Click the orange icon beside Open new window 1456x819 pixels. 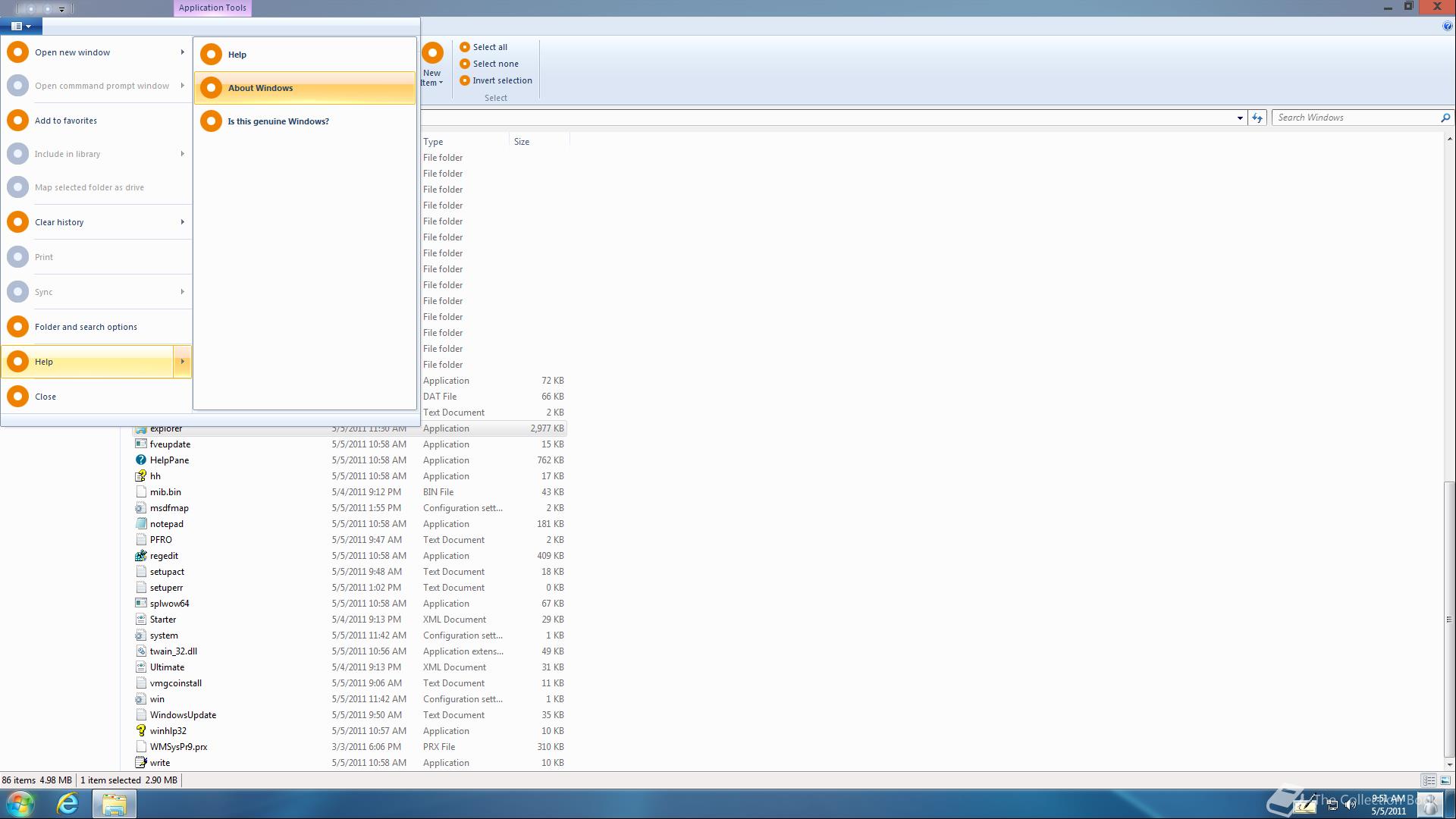17,52
